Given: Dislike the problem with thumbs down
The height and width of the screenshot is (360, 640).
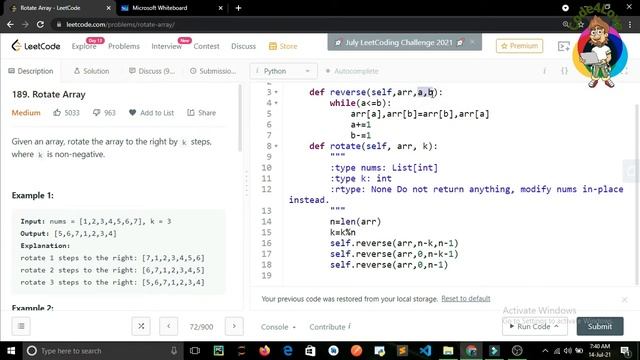Looking at the screenshot, I should coord(96,112).
